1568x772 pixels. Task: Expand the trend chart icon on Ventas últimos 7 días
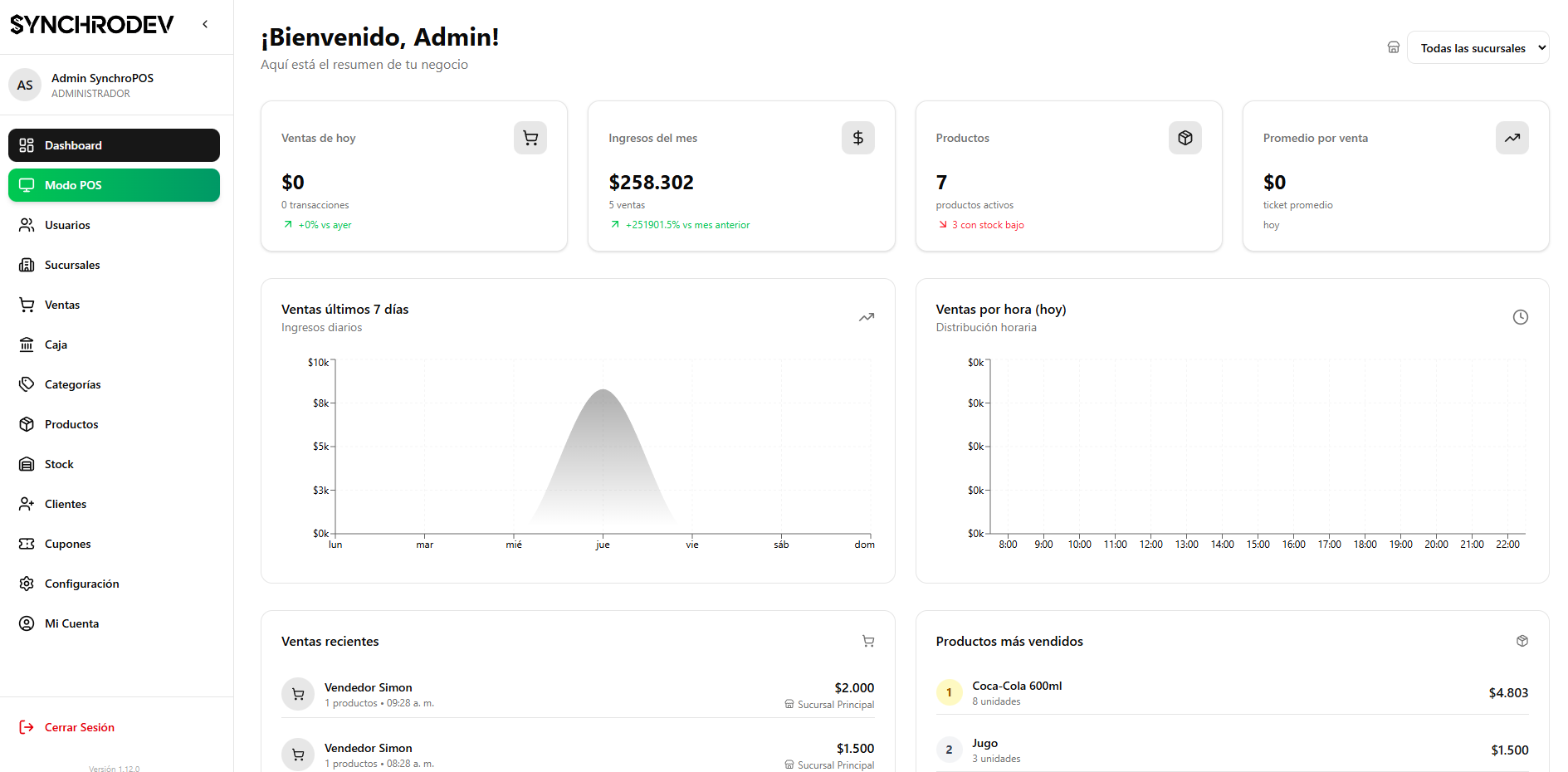pyautogui.click(x=866, y=317)
